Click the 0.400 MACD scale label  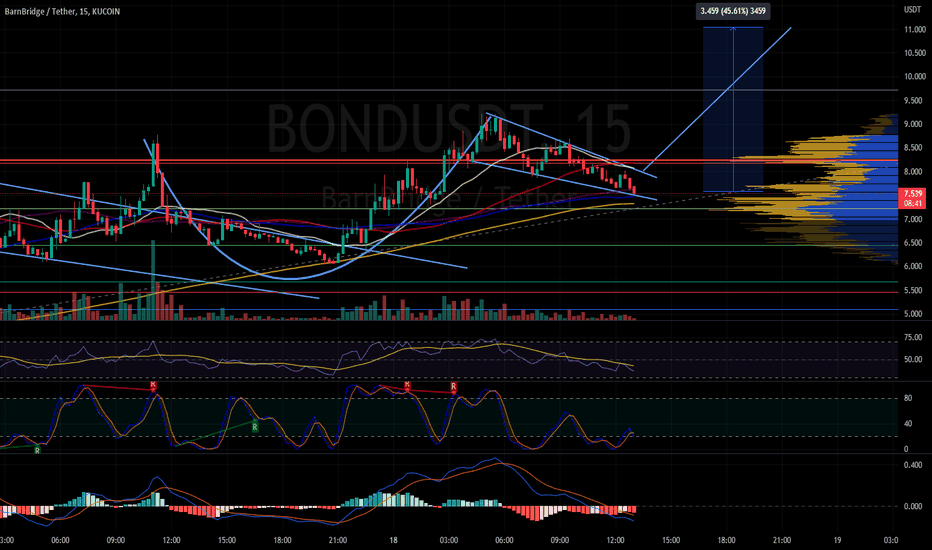tap(914, 465)
